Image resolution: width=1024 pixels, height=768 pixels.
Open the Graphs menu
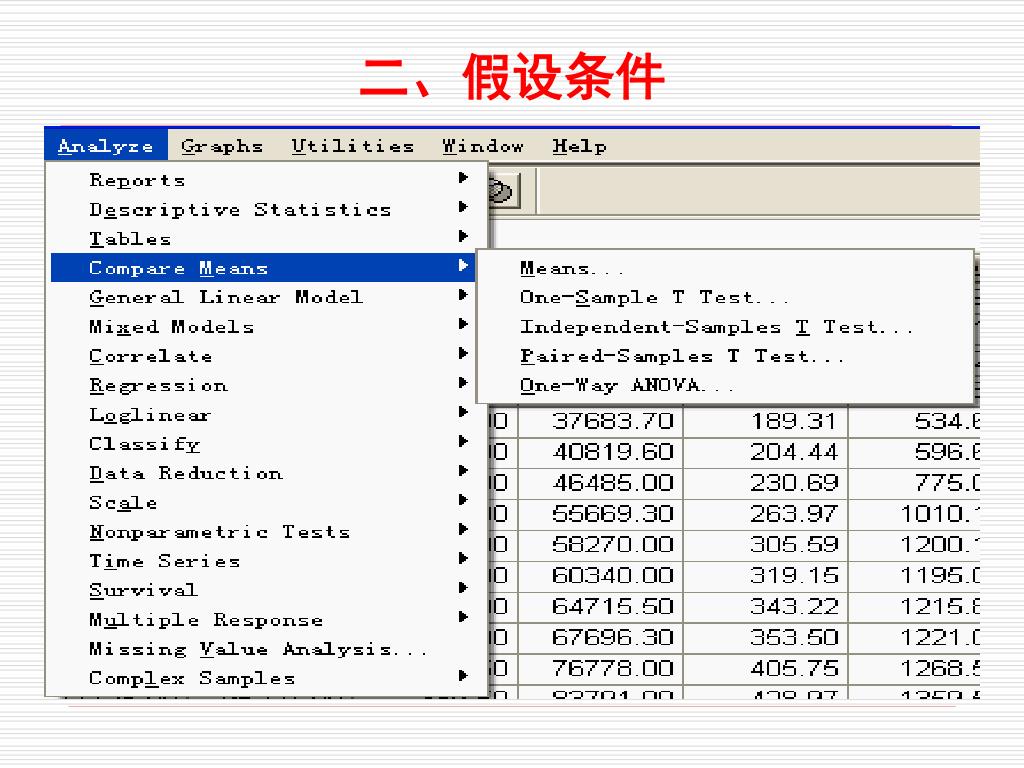[222, 146]
